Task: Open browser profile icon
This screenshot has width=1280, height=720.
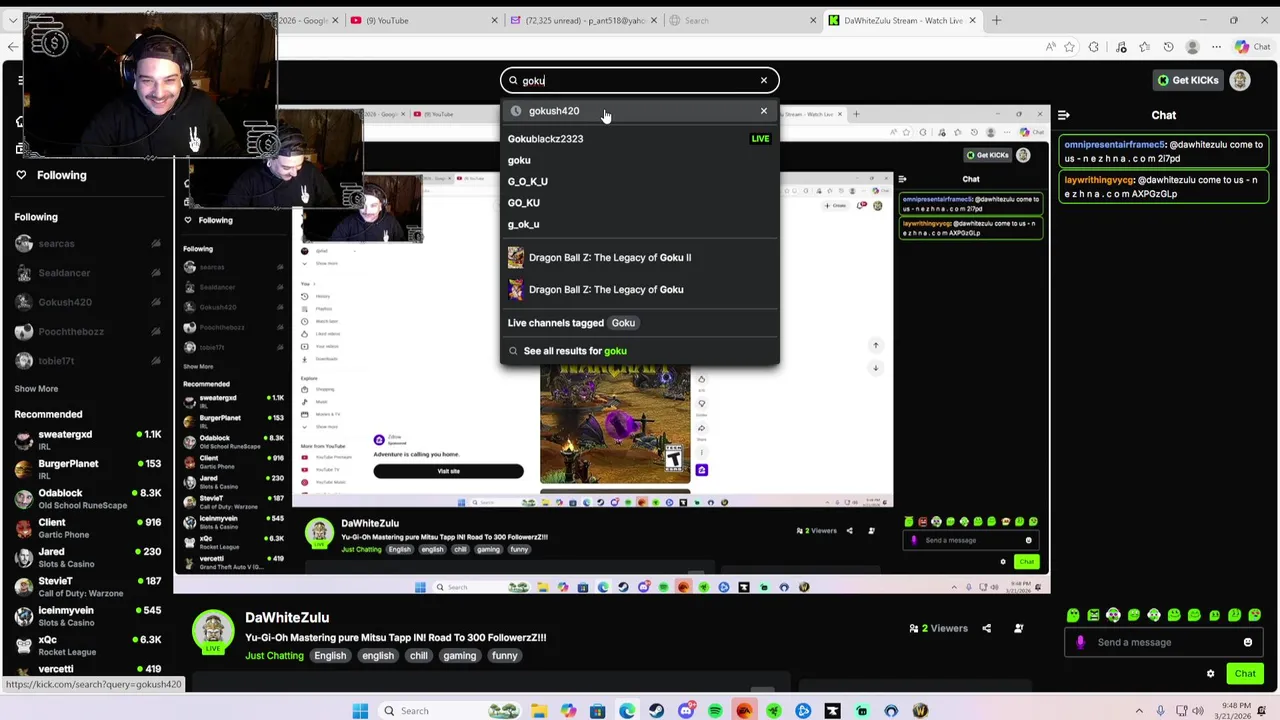Action: tap(1192, 47)
